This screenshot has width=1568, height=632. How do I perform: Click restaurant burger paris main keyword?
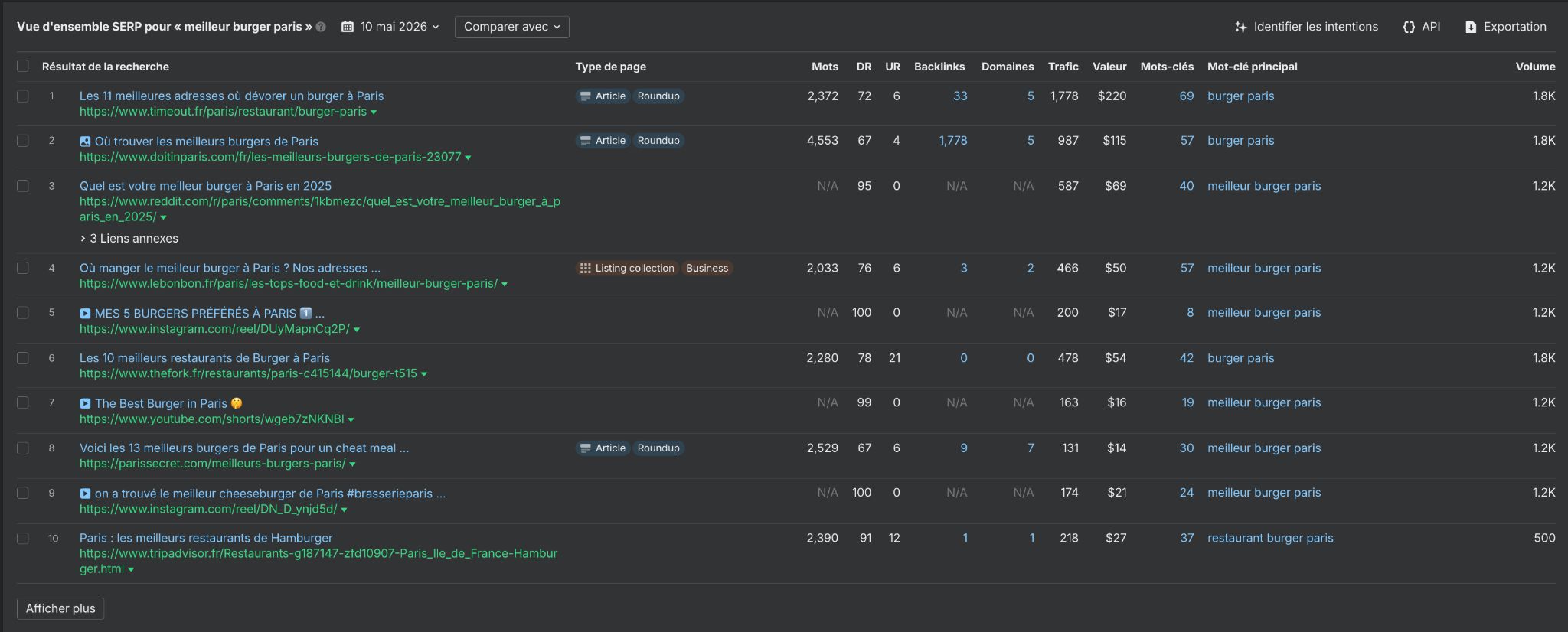click(1270, 539)
